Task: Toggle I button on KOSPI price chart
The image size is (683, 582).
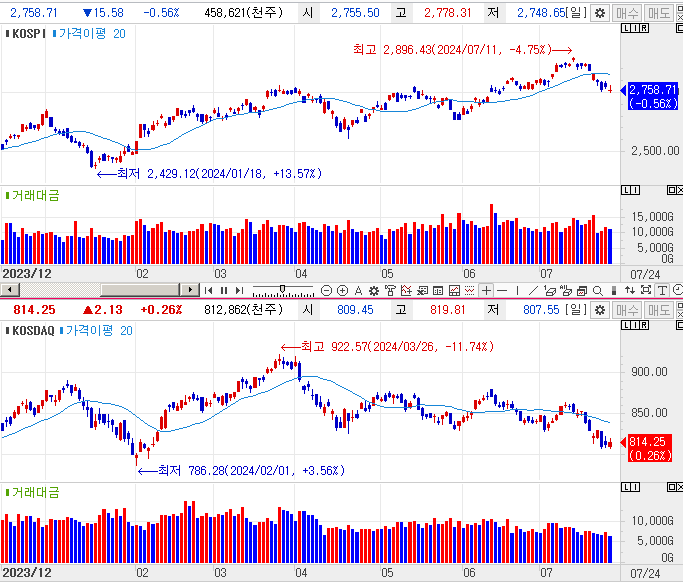Action: click(635, 28)
